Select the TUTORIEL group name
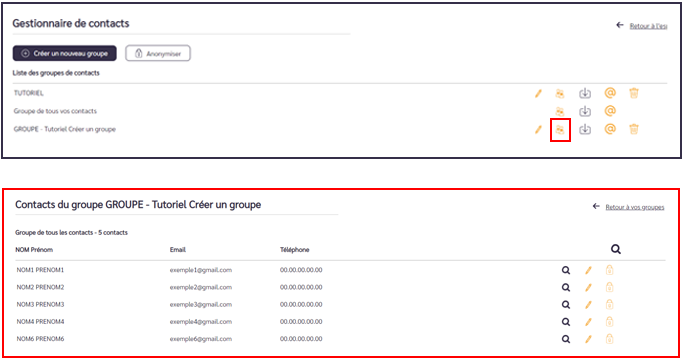The width and height of the screenshot is (683, 362). tap(28, 93)
